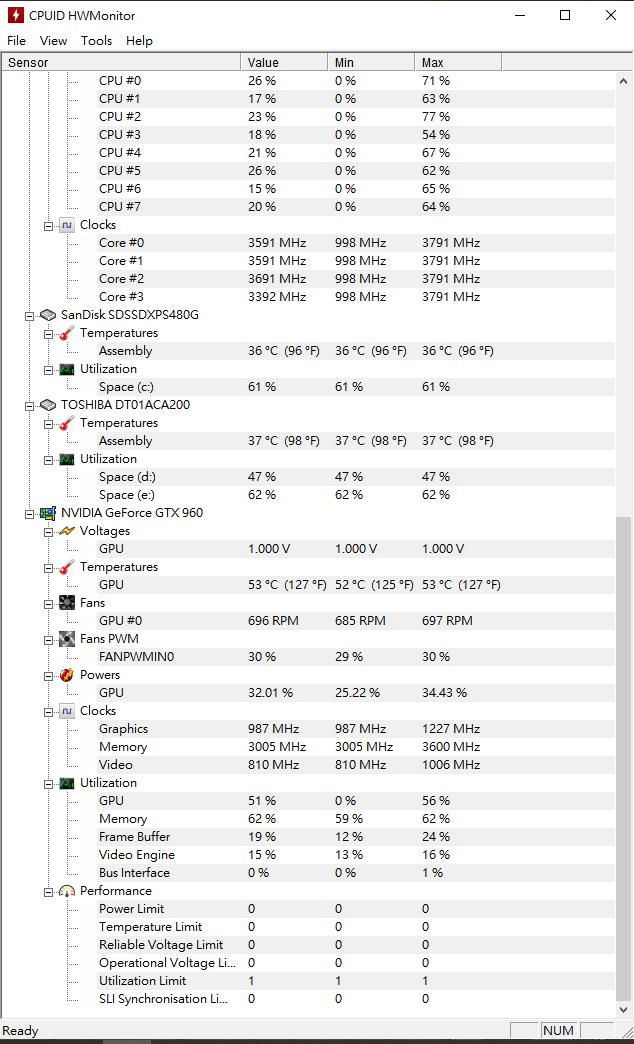Collapse the SanDisk Temperatures branch

[49, 334]
